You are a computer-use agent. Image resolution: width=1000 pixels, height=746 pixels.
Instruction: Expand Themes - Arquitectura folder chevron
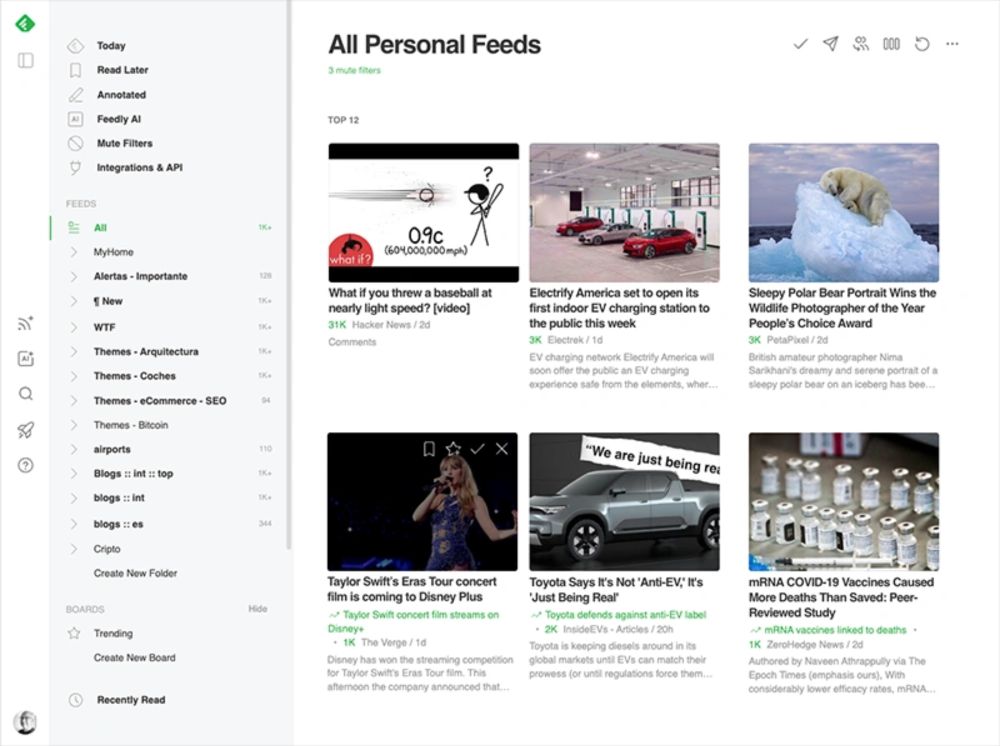point(74,351)
